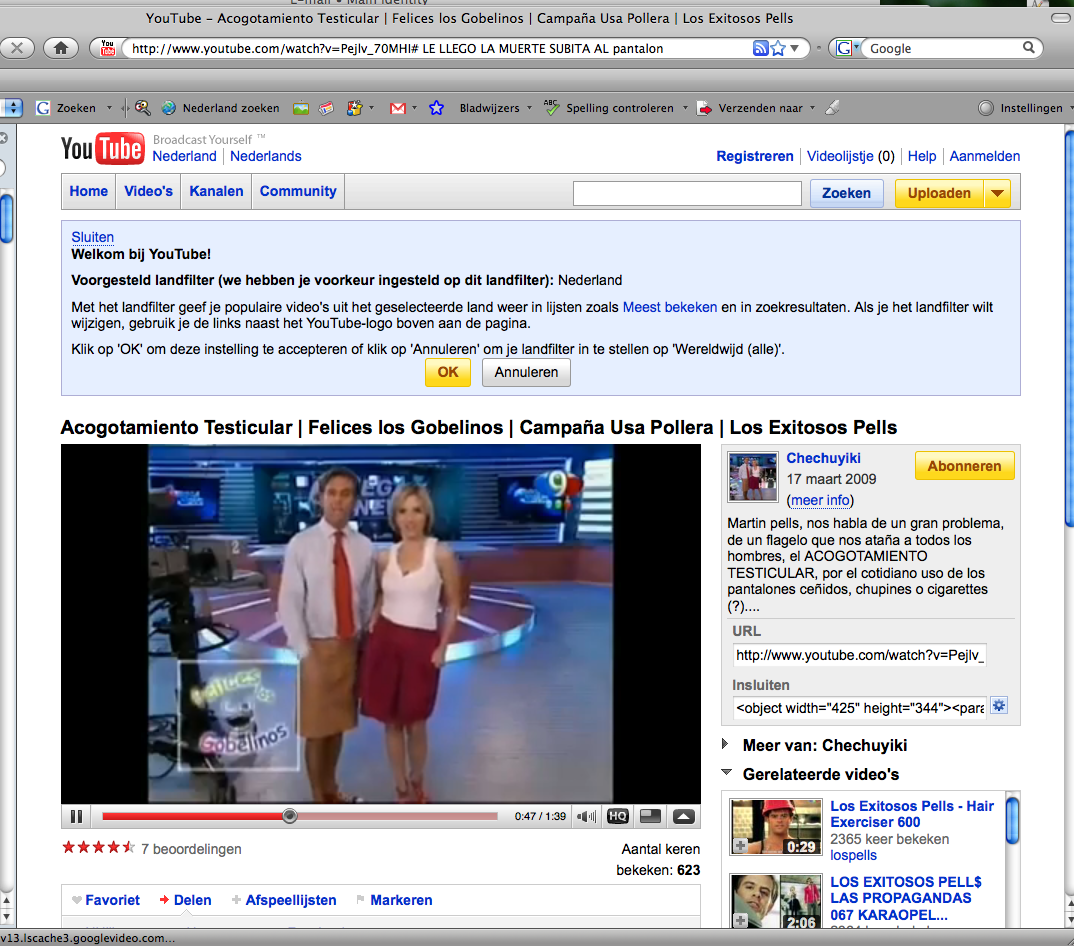Screen dimensions: 1074x946
Task: Toggle the widescreen player size button
Action: 650,816
